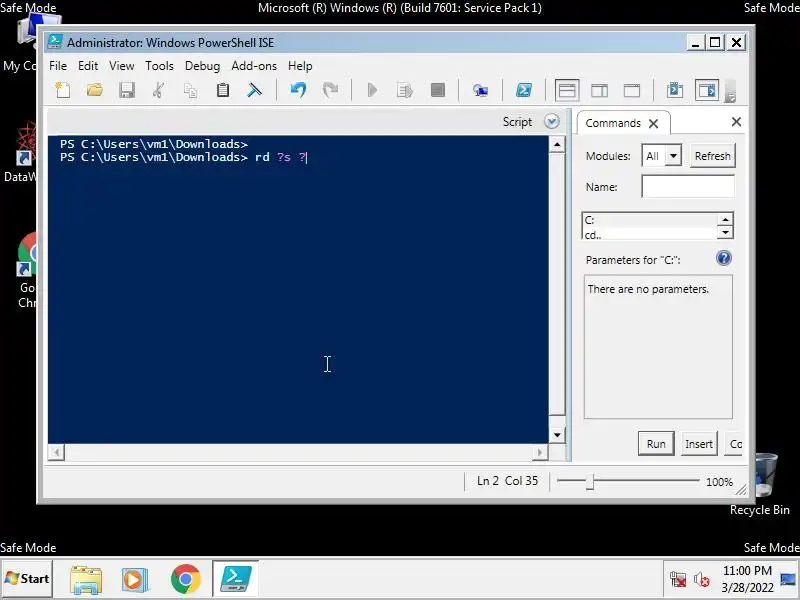Show Command Window toolbar icon
The image size is (800, 600).
click(x=675, y=90)
